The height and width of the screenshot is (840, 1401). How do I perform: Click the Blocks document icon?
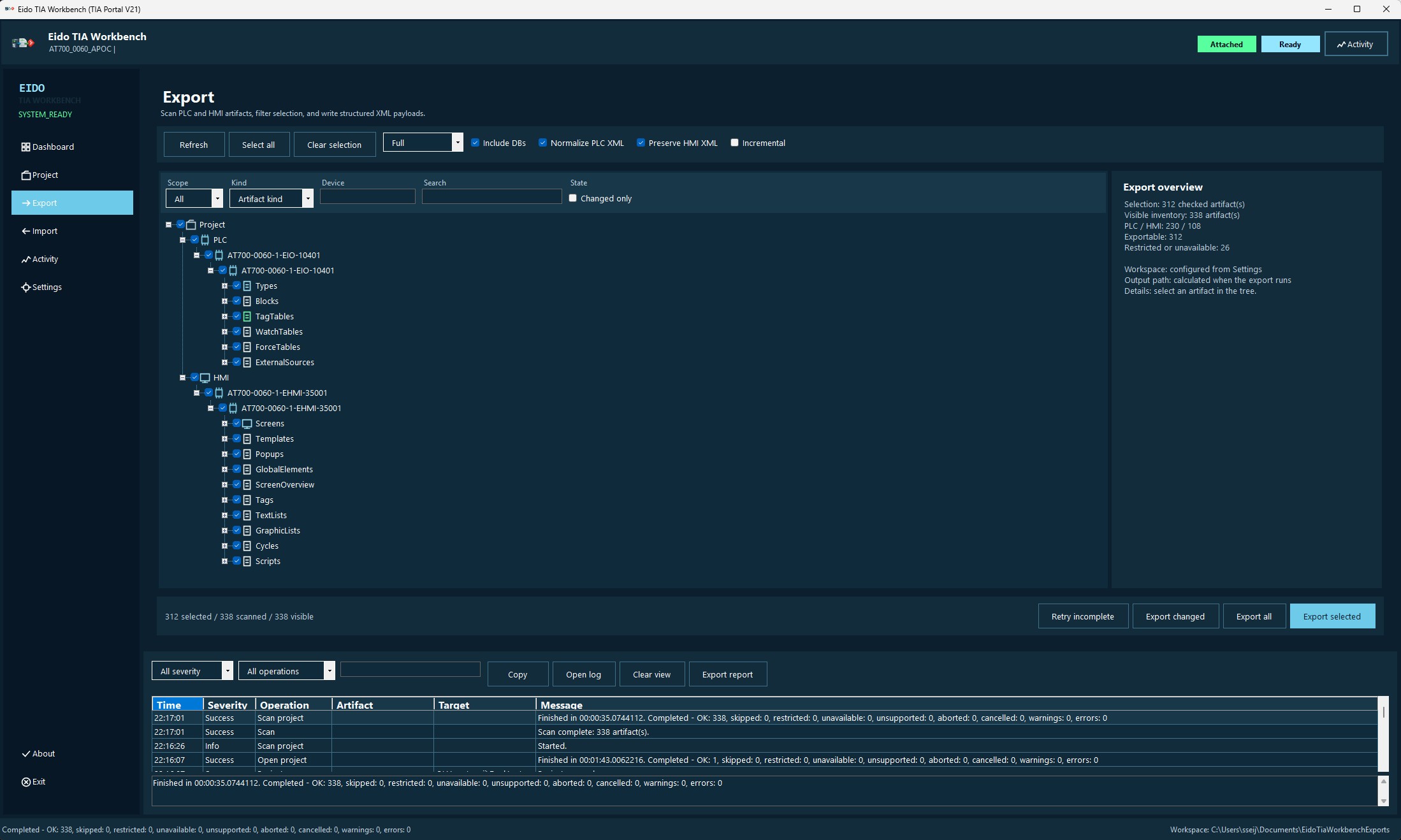[x=247, y=301]
